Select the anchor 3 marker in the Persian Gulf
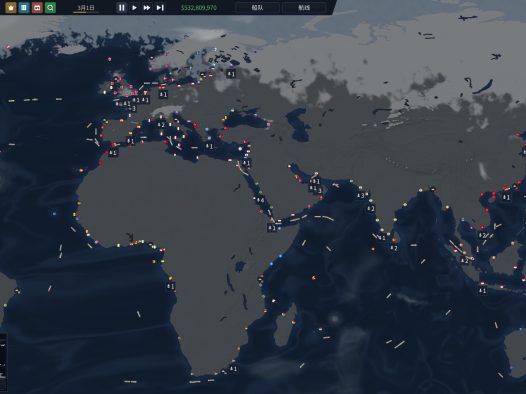The height and width of the screenshot is (394, 526). (318, 190)
